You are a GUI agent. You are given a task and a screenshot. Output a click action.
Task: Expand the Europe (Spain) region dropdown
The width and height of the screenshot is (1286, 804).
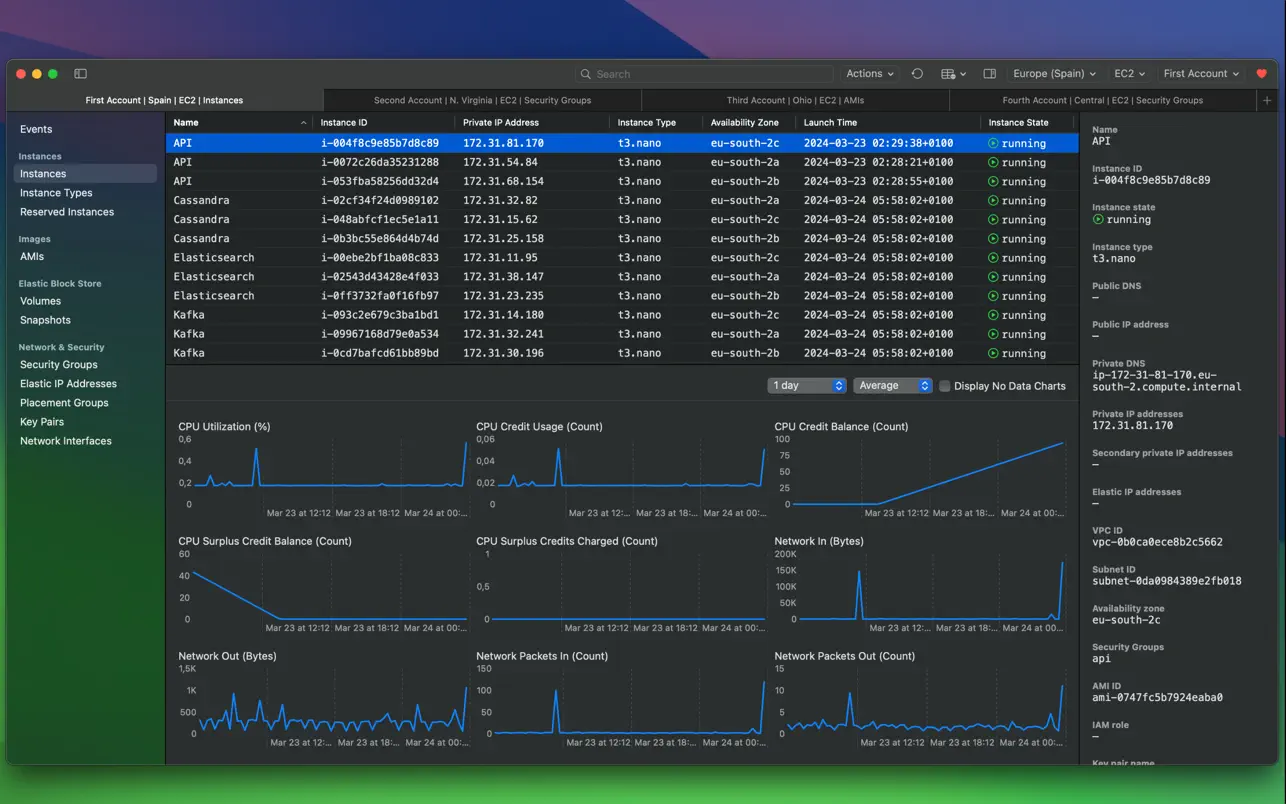pyautogui.click(x=1054, y=74)
